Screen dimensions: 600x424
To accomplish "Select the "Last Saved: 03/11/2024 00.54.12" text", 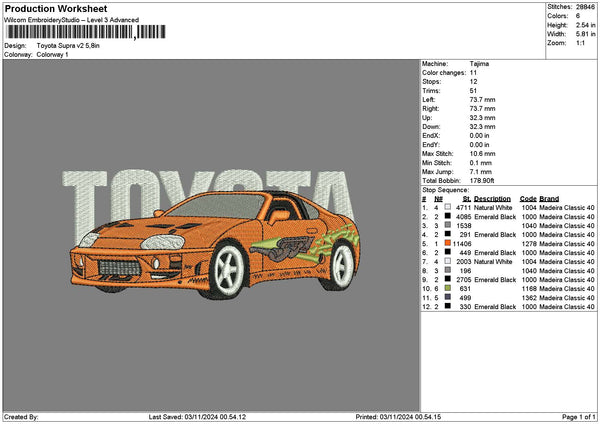I will (197, 417).
